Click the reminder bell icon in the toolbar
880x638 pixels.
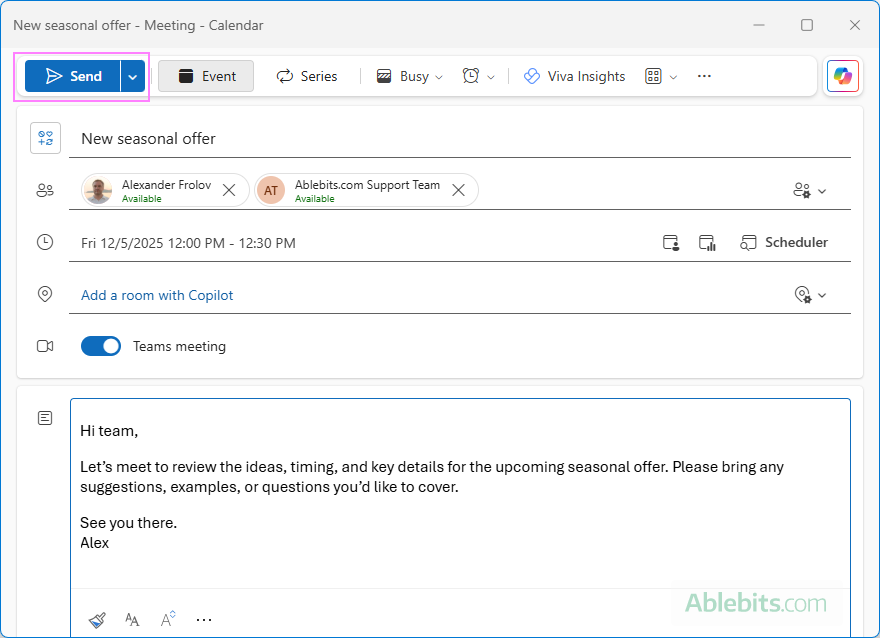click(473, 76)
